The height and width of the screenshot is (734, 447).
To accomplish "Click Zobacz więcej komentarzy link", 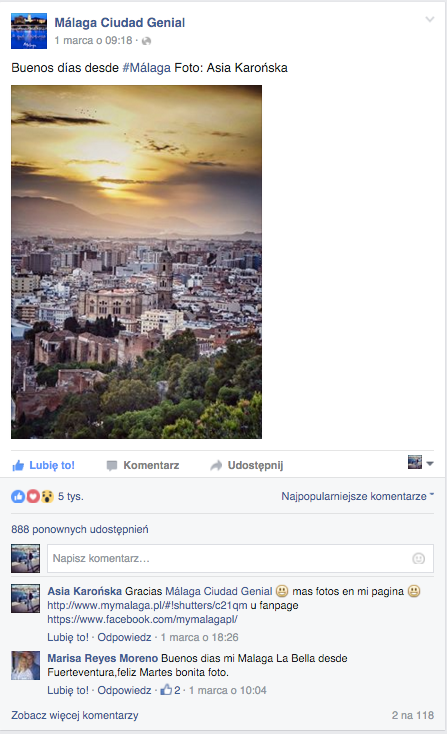I will (75, 715).
